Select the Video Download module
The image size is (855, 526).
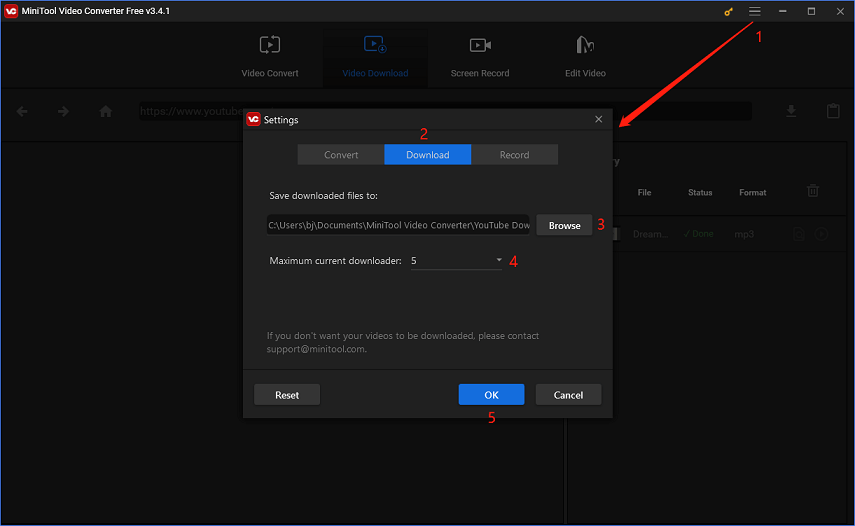click(375, 57)
